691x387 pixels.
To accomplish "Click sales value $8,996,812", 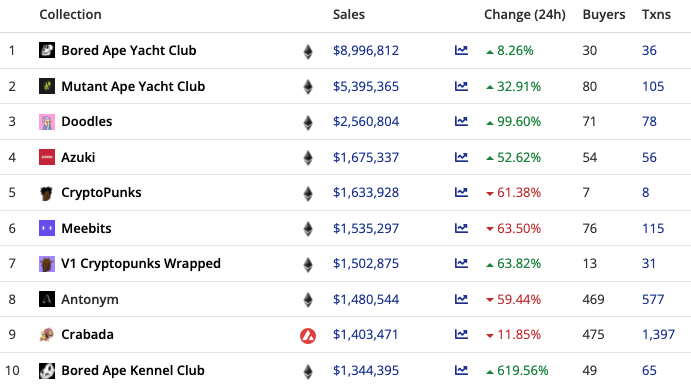I will pyautogui.click(x=366, y=50).
